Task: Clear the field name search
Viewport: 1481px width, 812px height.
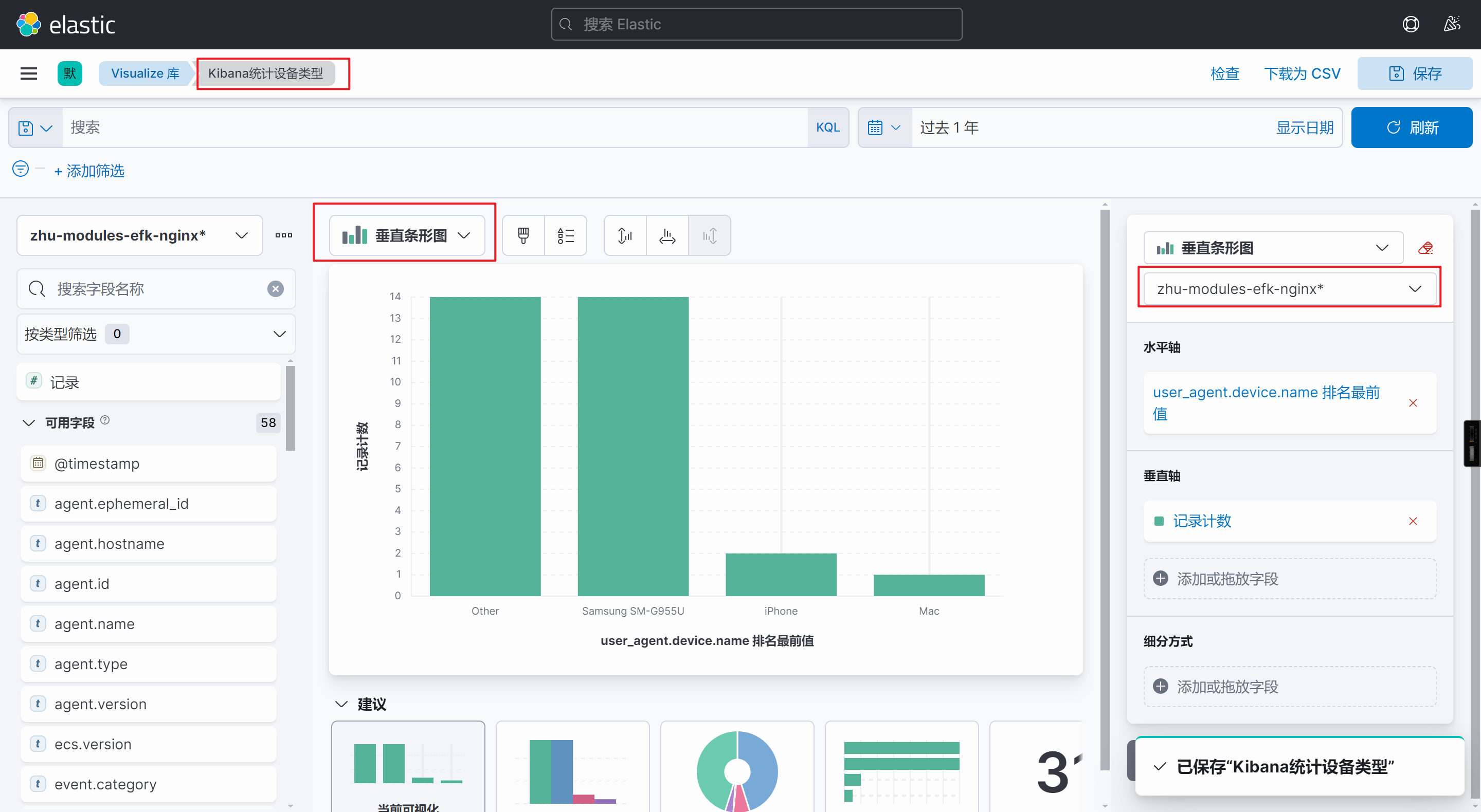Action: [276, 288]
